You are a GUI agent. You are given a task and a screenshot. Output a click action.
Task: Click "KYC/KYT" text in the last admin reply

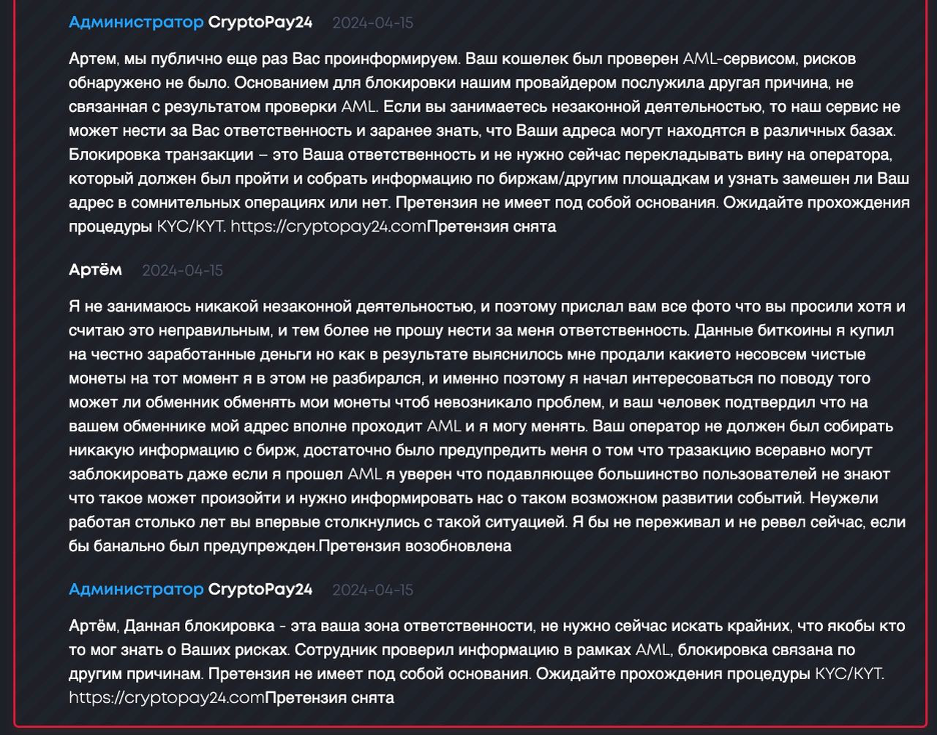coord(849,674)
